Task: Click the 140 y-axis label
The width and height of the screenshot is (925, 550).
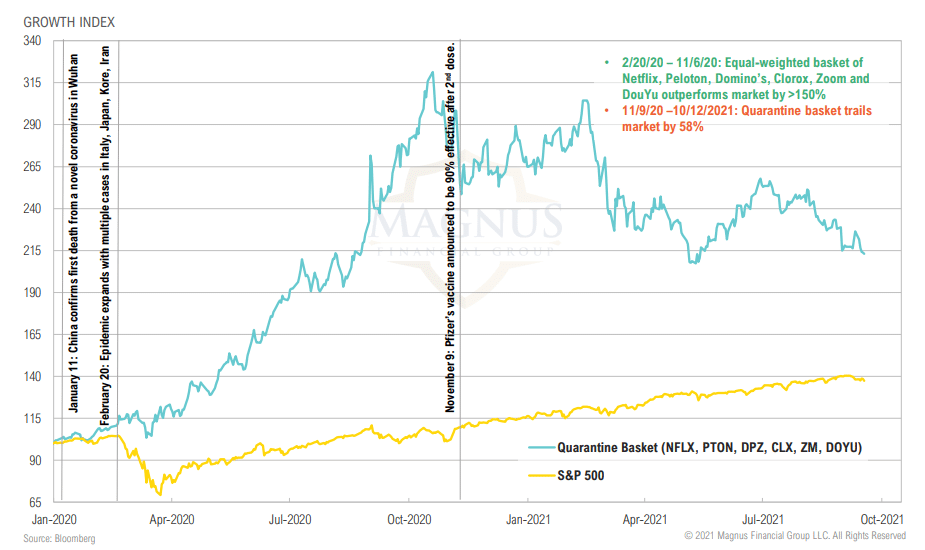Action: tap(32, 377)
